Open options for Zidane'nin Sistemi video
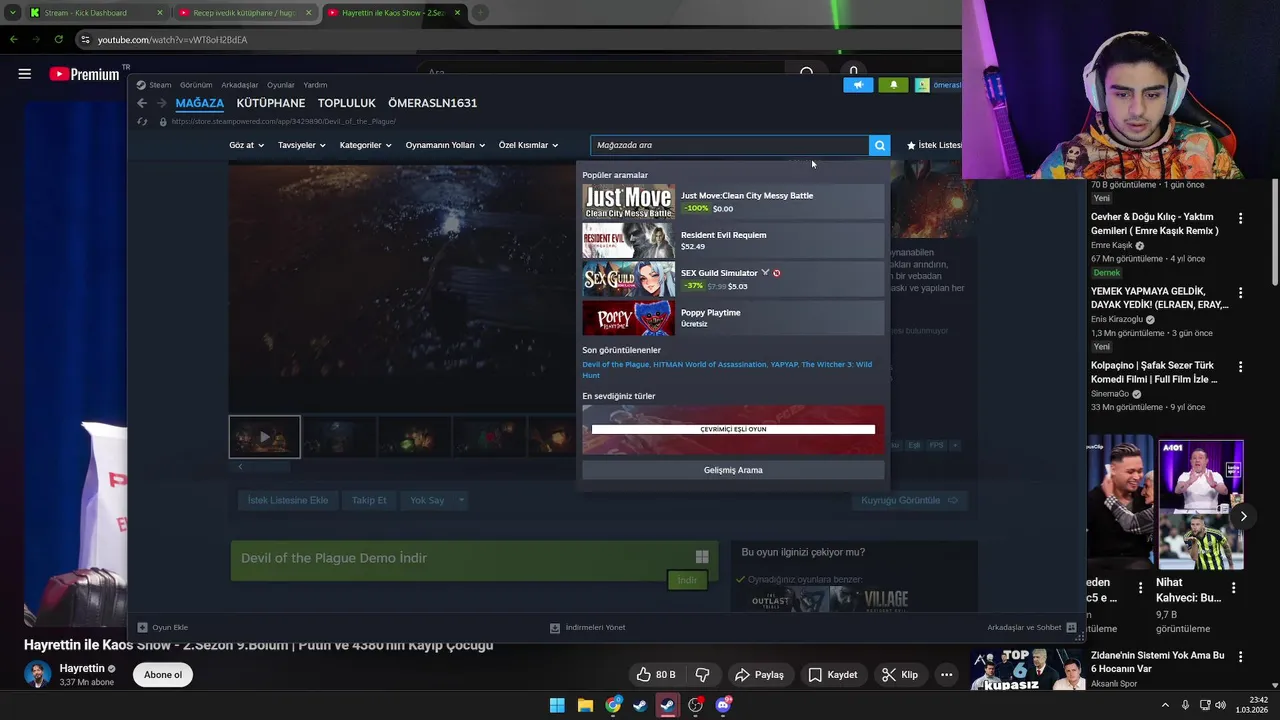1280x720 pixels. [1240, 657]
